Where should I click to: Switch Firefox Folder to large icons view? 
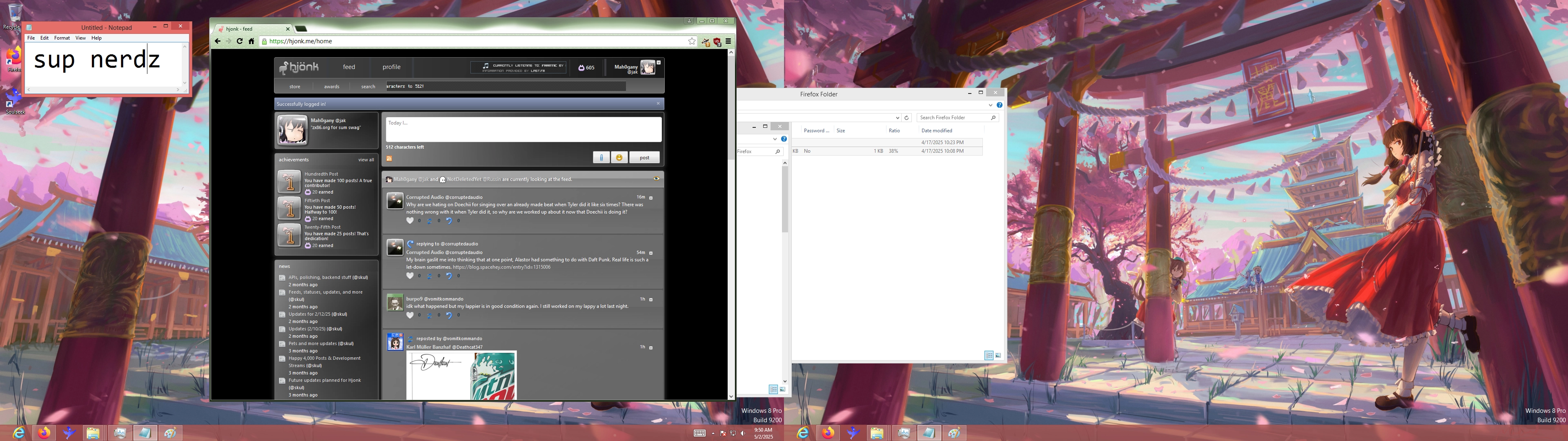(x=998, y=355)
